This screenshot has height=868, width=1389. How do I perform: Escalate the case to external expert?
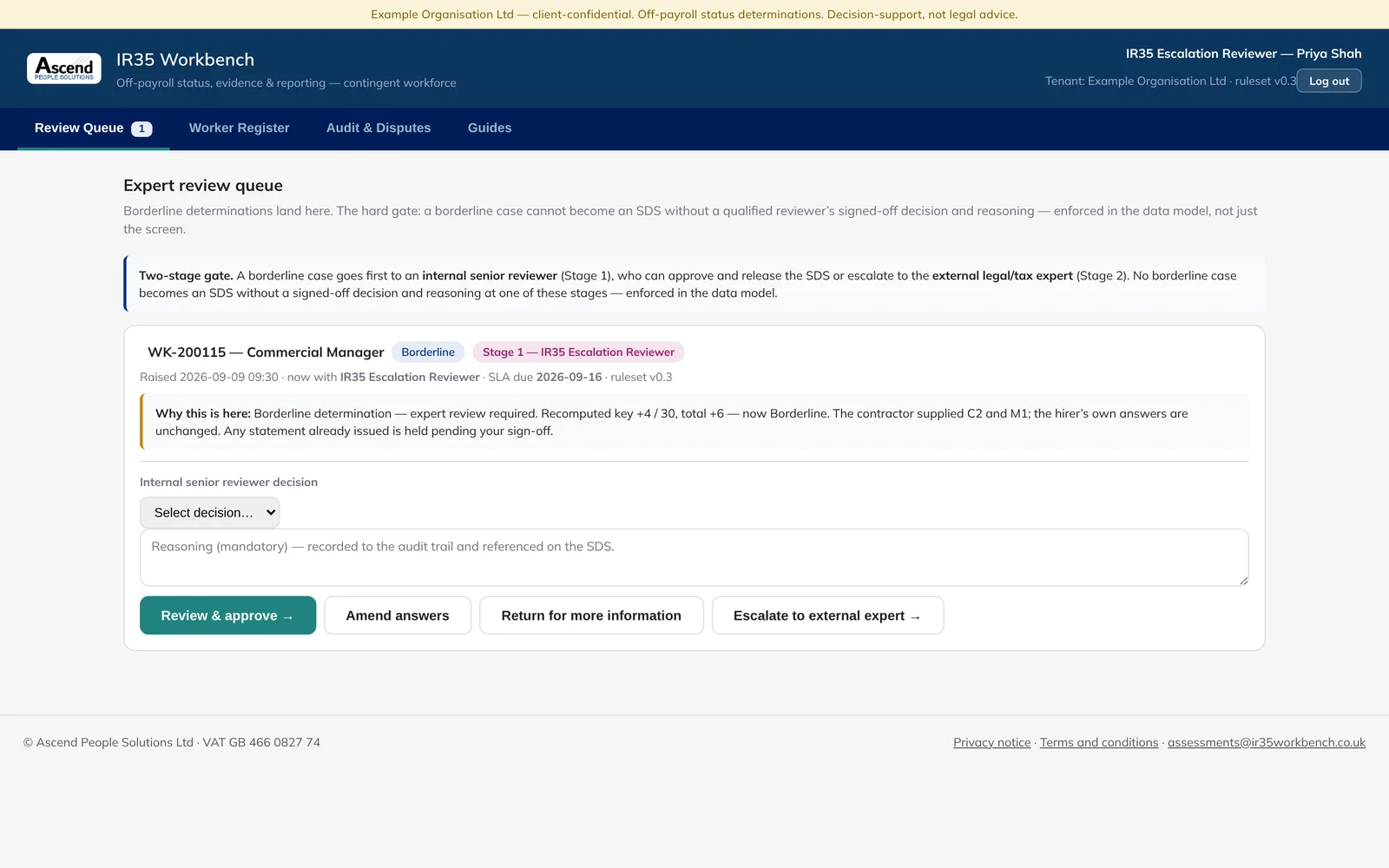[x=827, y=615]
